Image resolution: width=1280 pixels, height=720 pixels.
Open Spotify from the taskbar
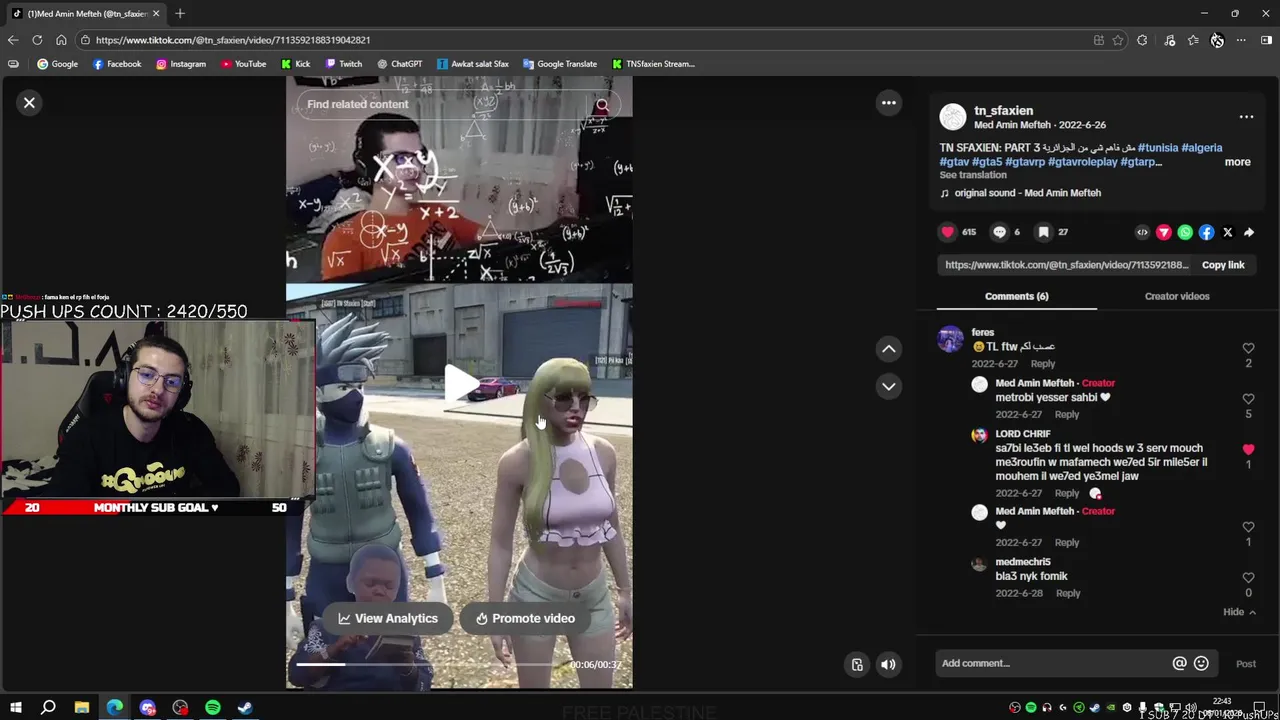point(213,708)
